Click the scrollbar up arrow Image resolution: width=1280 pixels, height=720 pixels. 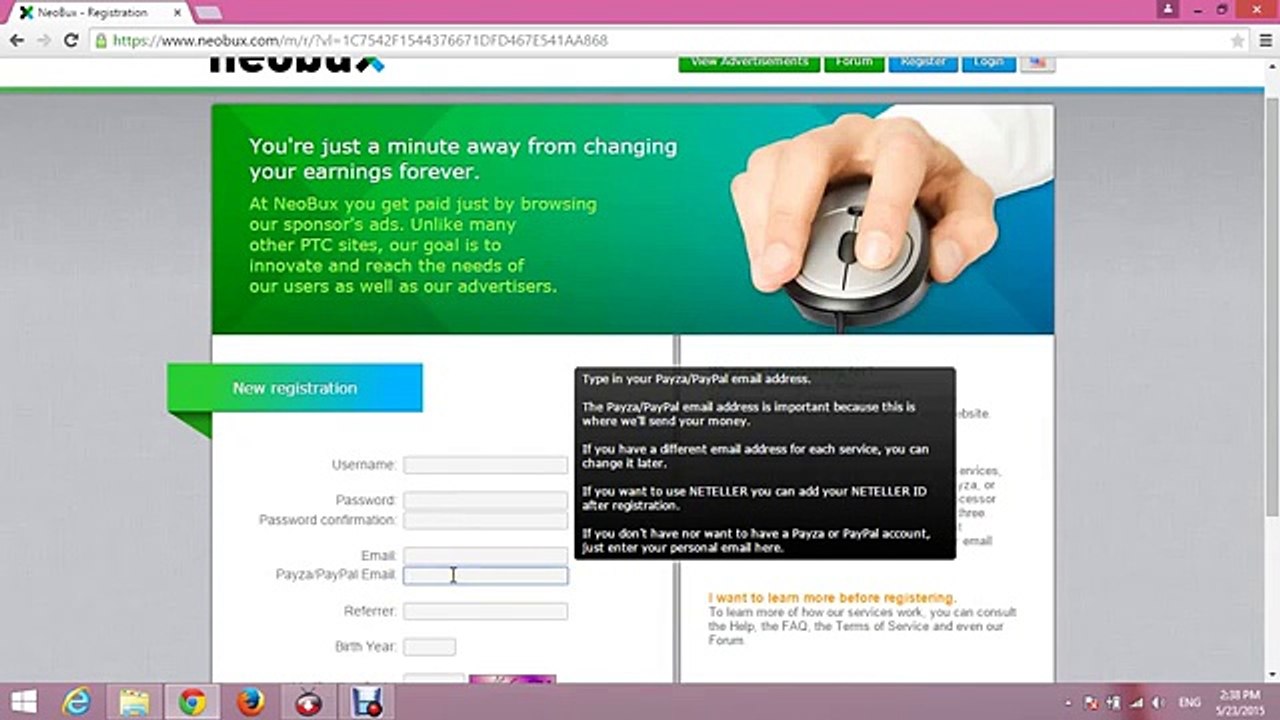[x=1271, y=65]
